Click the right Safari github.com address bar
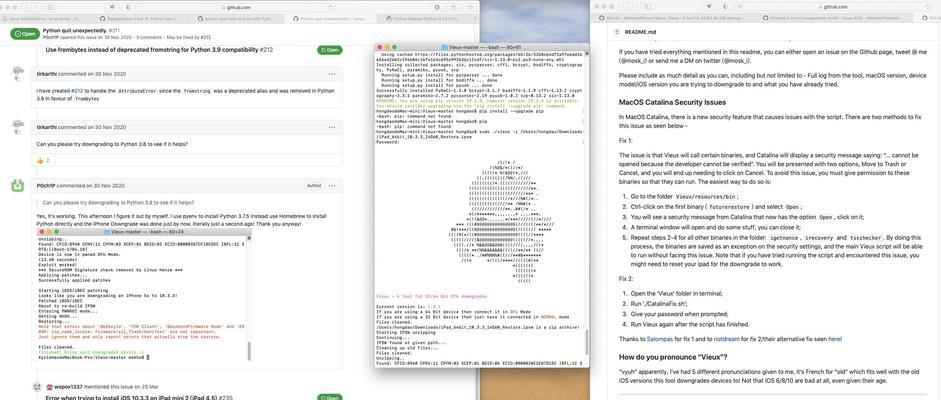The height and width of the screenshot is (400, 941). (832, 7)
